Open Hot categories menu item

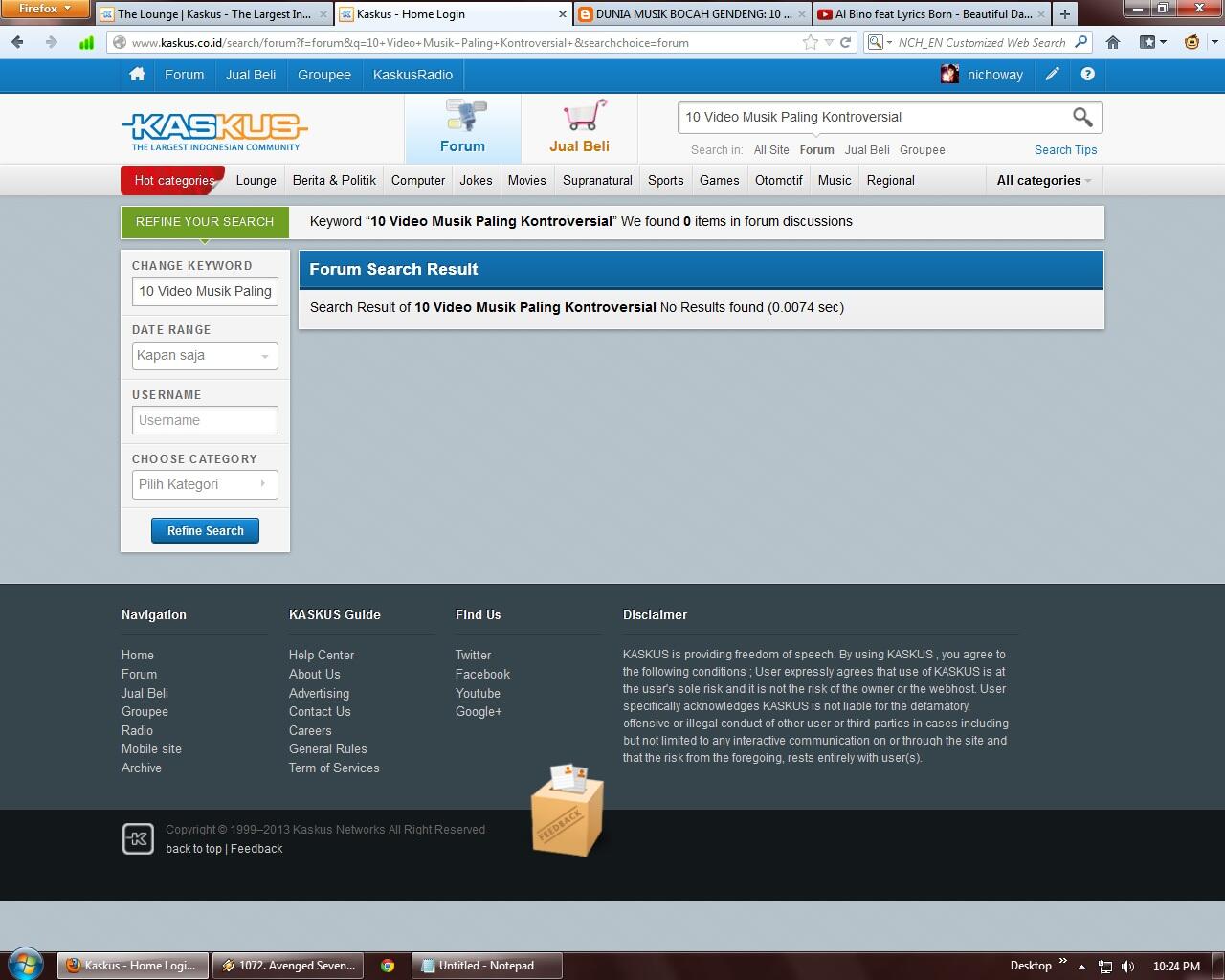[x=173, y=180]
